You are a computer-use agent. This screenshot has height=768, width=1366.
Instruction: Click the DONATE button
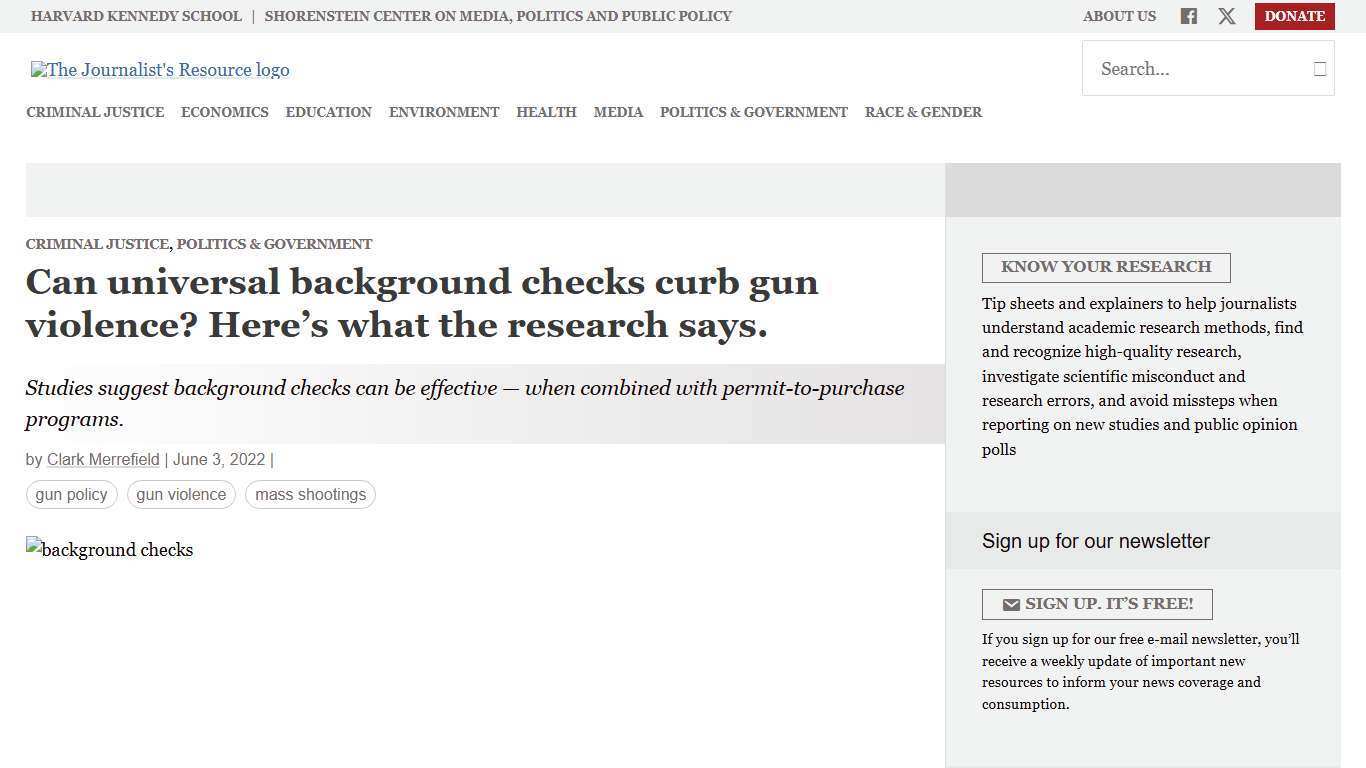coord(1294,16)
